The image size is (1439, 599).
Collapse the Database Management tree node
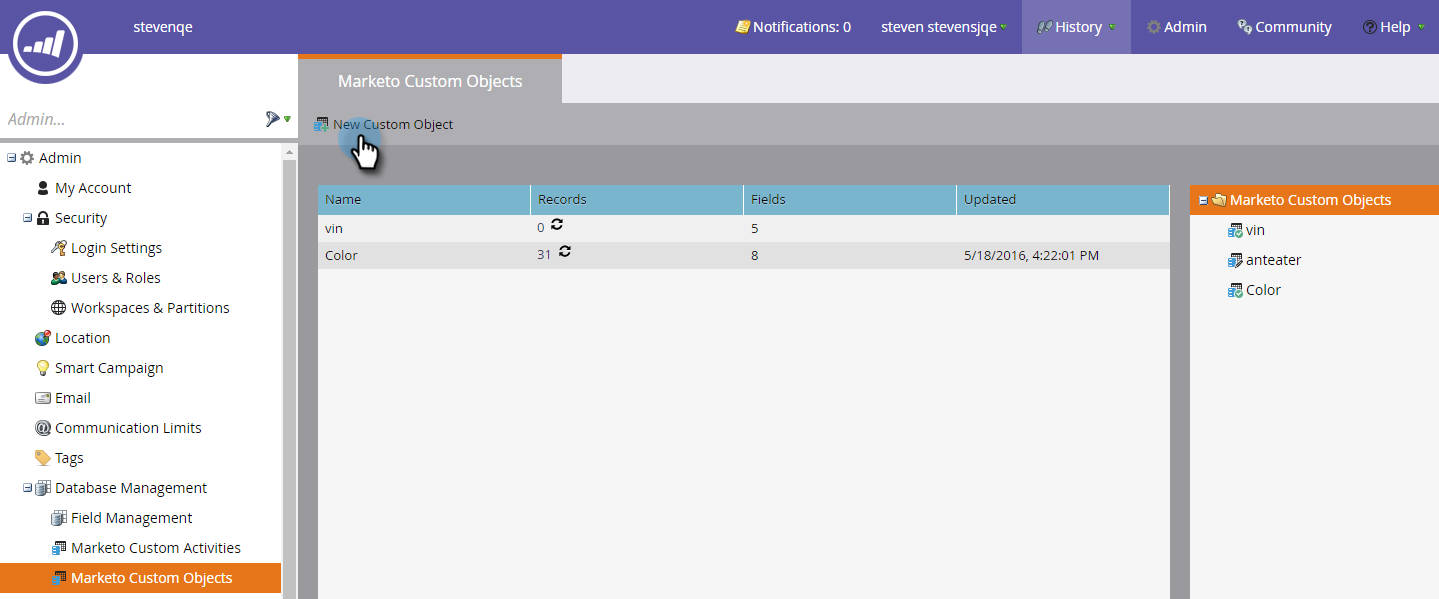coord(27,487)
